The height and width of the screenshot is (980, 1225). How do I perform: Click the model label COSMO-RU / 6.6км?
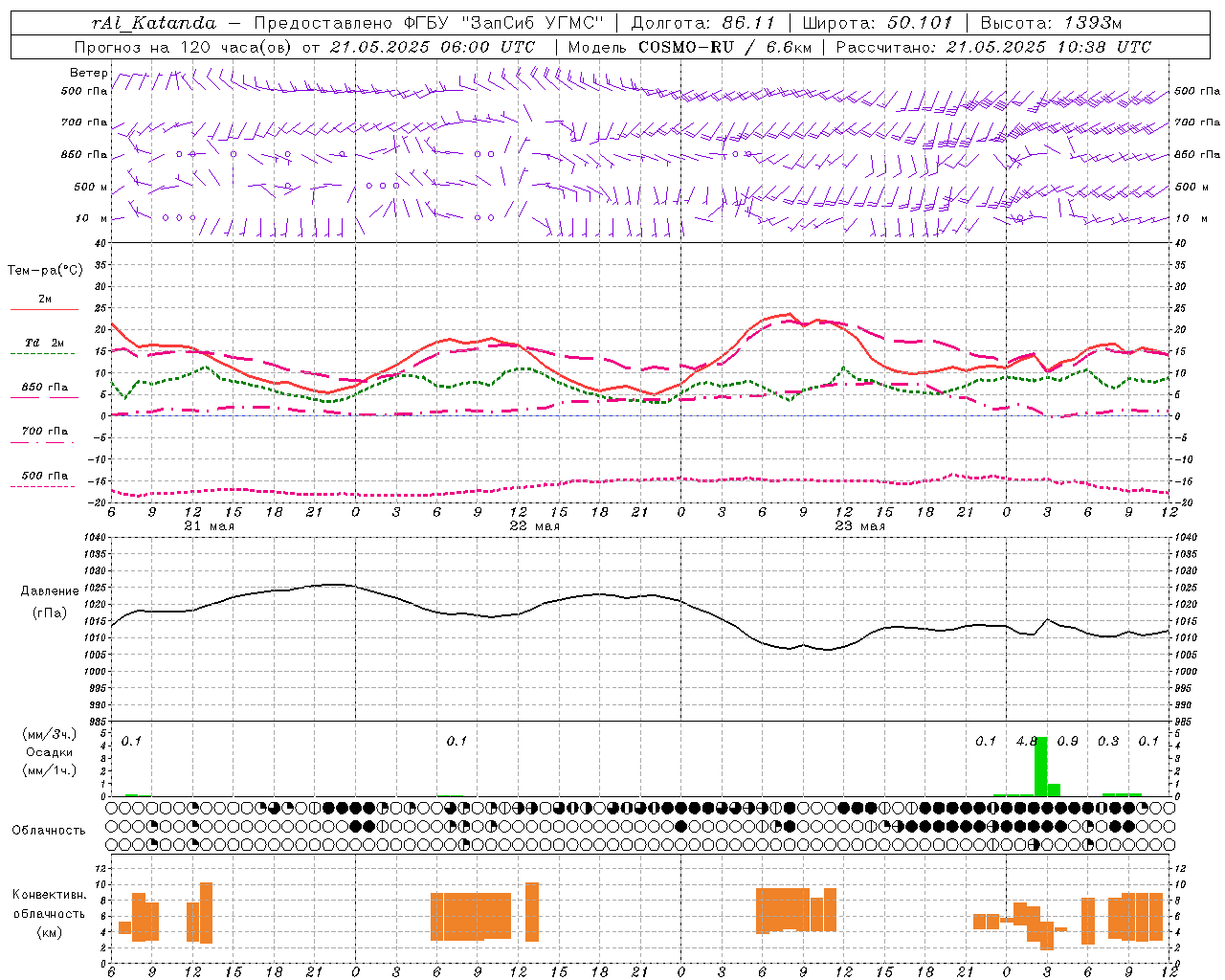pos(724,47)
